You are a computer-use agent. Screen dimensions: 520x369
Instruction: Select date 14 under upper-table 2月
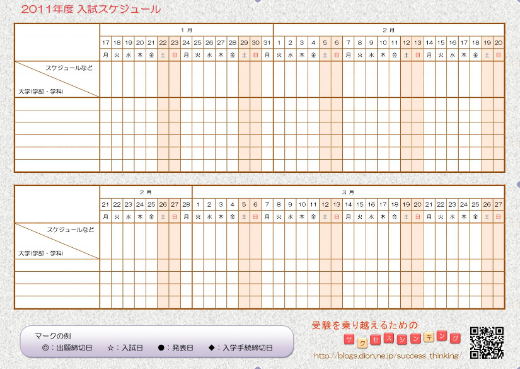click(429, 42)
